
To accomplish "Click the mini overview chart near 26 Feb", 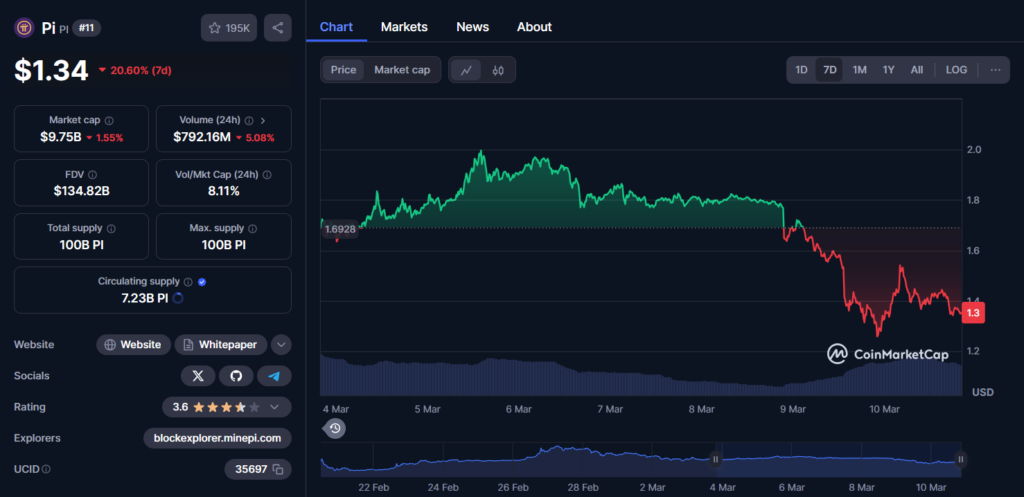I will tap(513, 459).
